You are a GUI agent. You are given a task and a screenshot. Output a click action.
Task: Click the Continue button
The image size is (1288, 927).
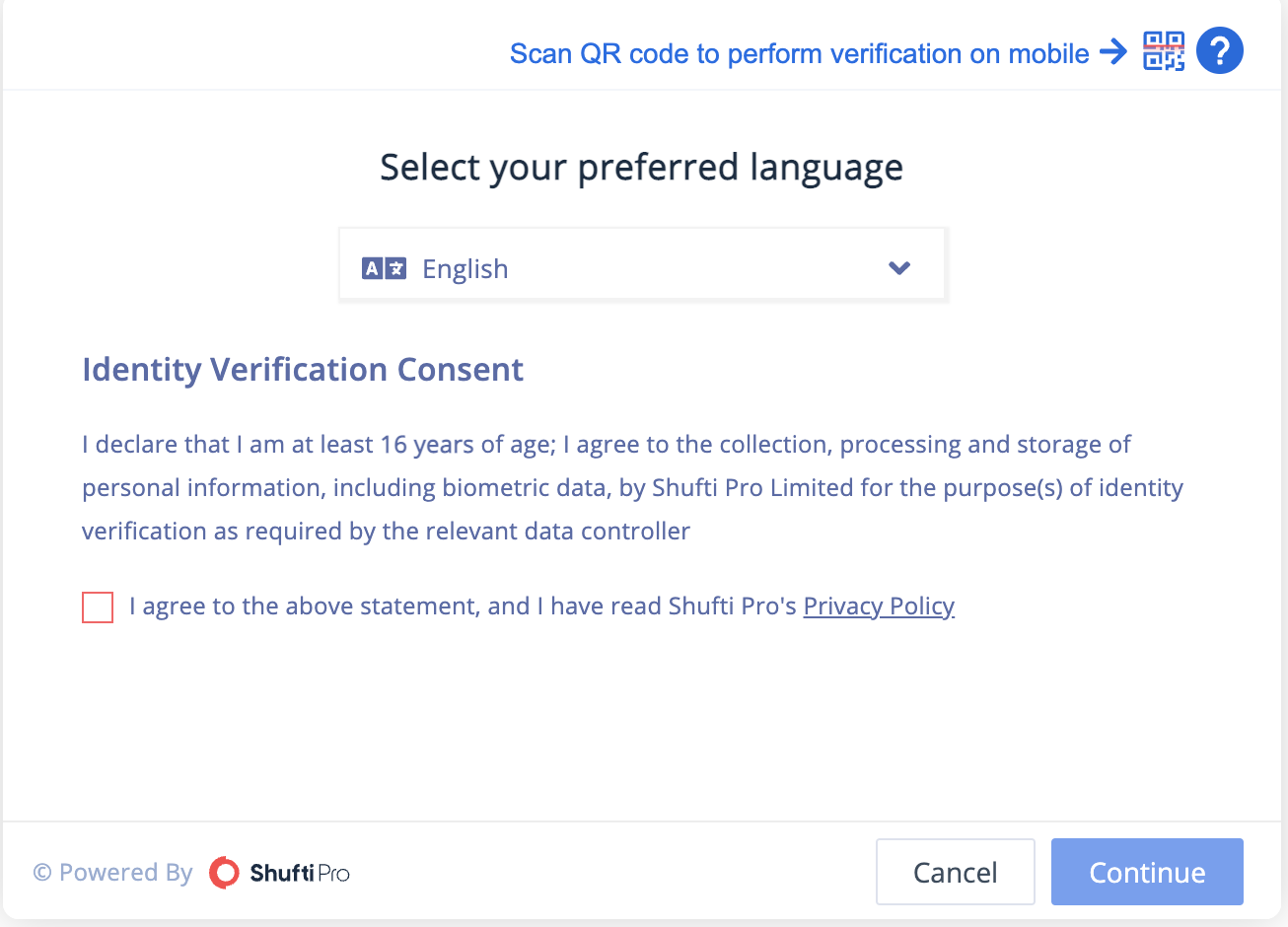click(x=1147, y=872)
